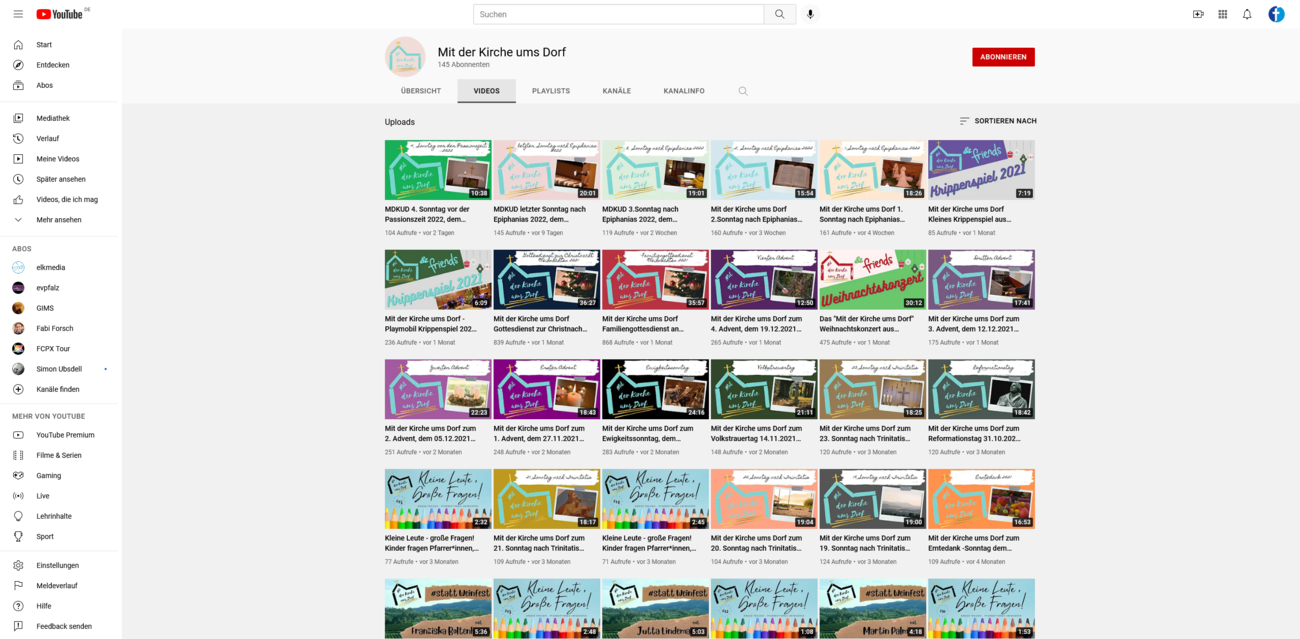Viewport: 1300px width, 639px height.
Task: Open YouTube apps grid
Action: (1222, 14)
